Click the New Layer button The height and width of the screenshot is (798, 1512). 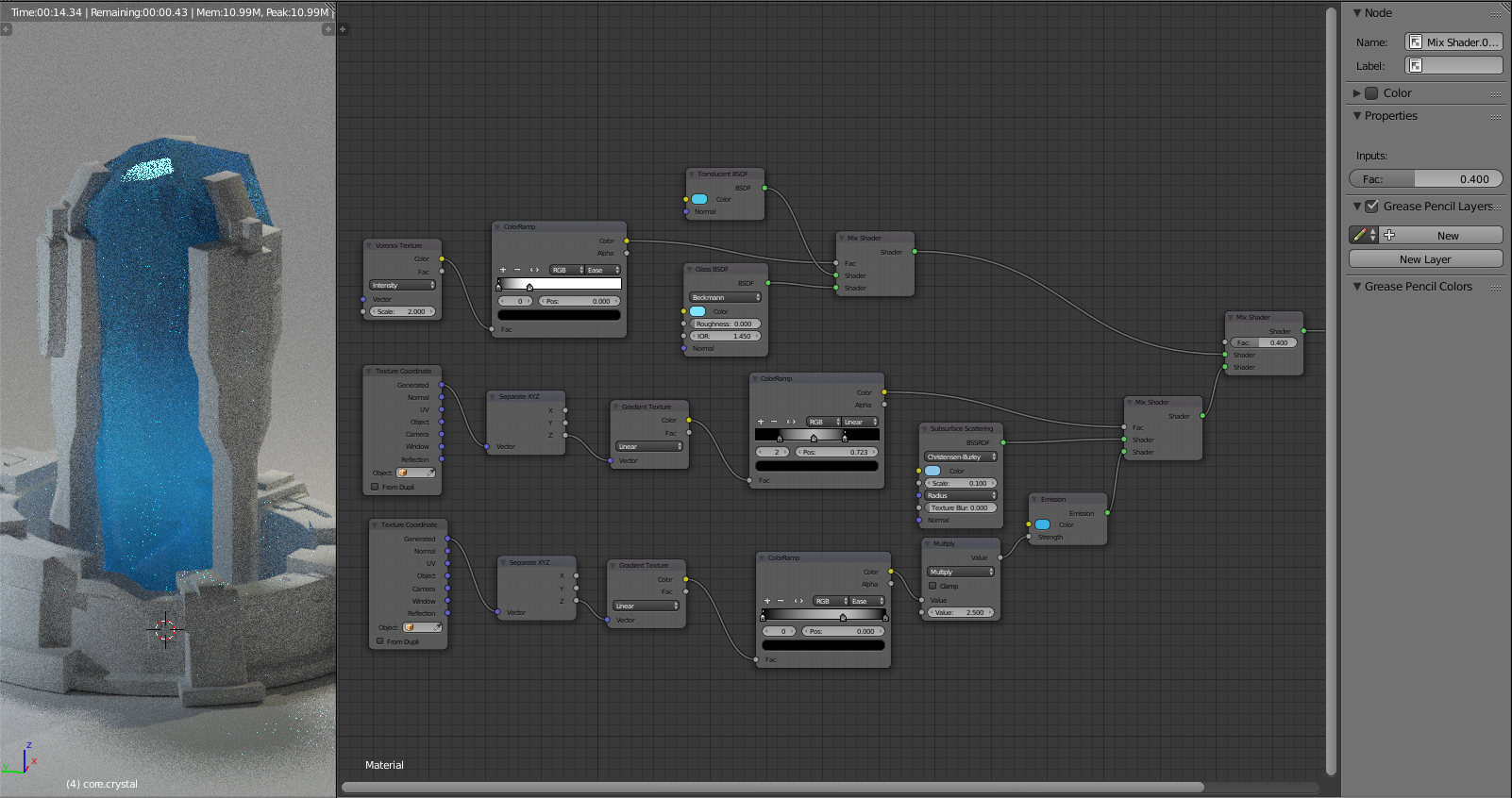point(1425,259)
